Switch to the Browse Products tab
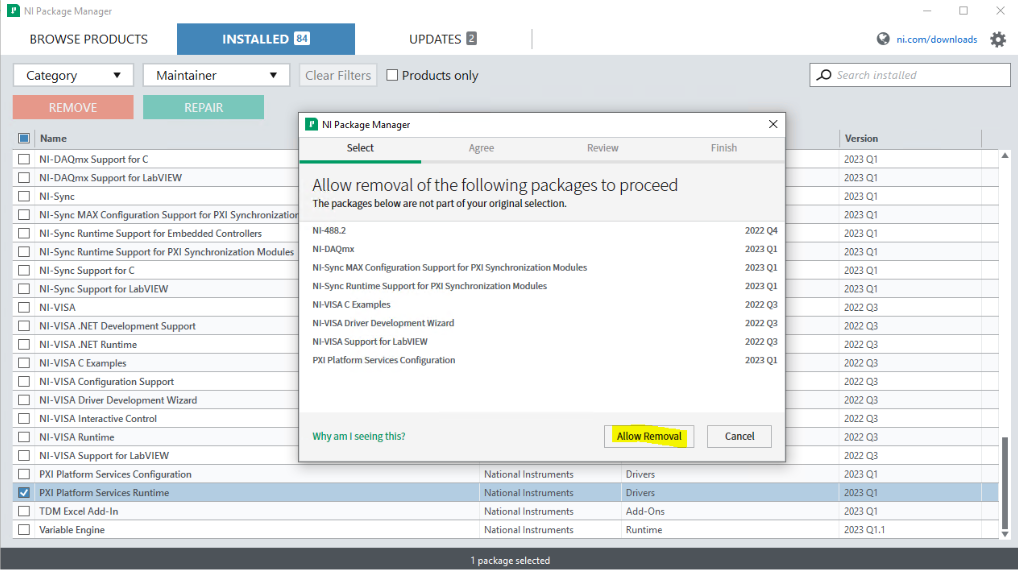The width and height of the screenshot is (1018, 570). [88, 40]
